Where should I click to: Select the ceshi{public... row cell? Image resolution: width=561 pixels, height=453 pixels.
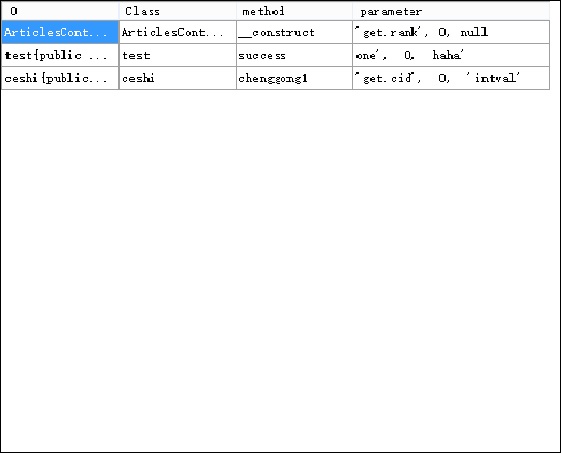click(60, 78)
